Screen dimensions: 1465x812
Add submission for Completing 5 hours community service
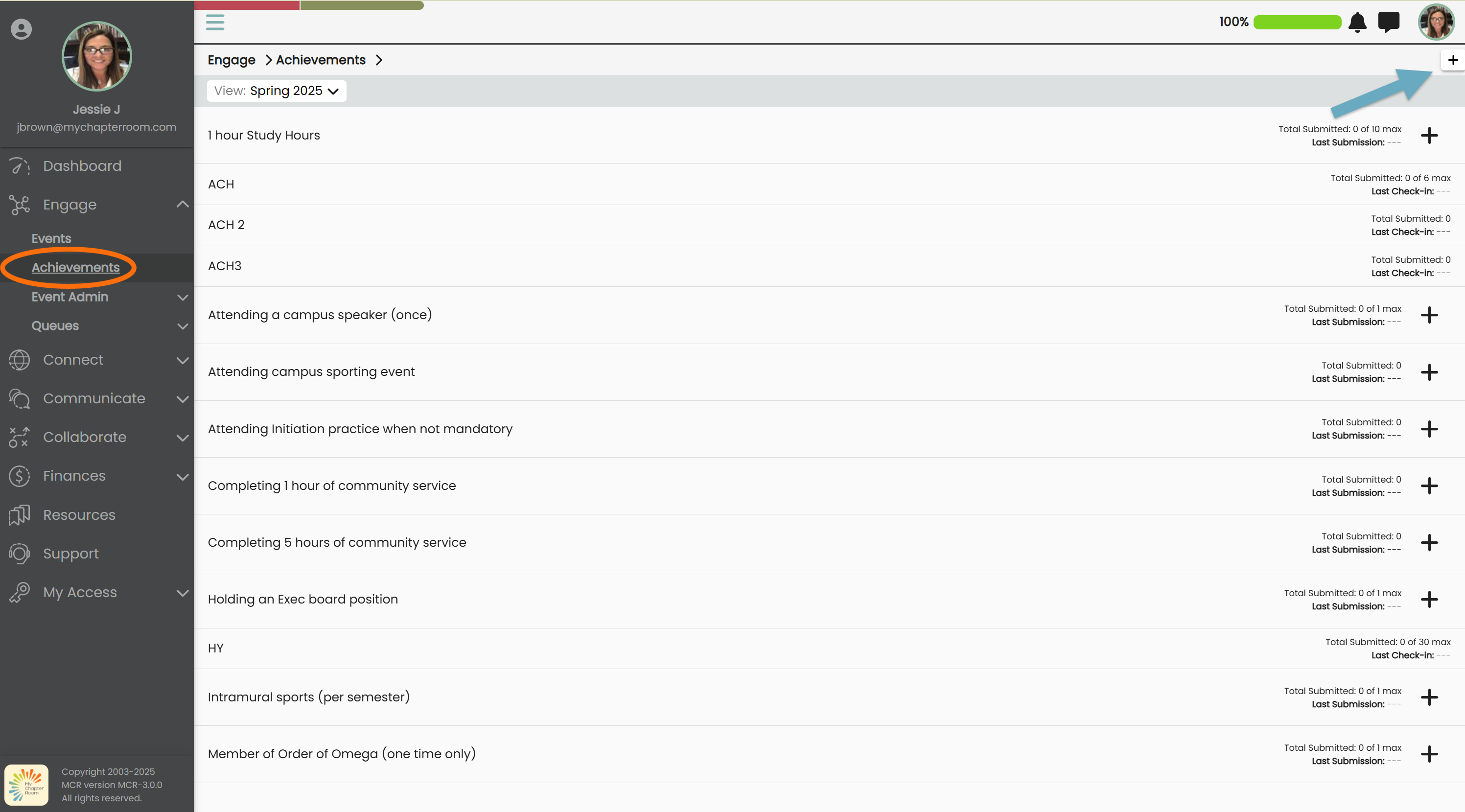pos(1429,542)
